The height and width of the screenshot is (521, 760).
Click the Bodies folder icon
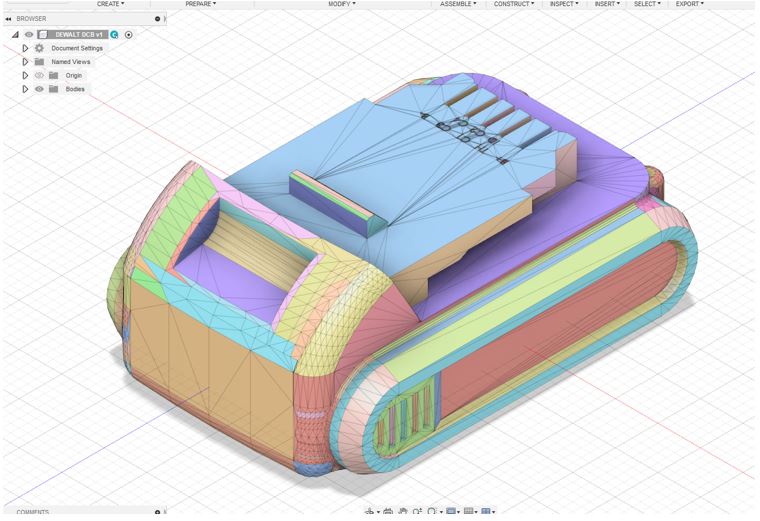(x=53, y=89)
